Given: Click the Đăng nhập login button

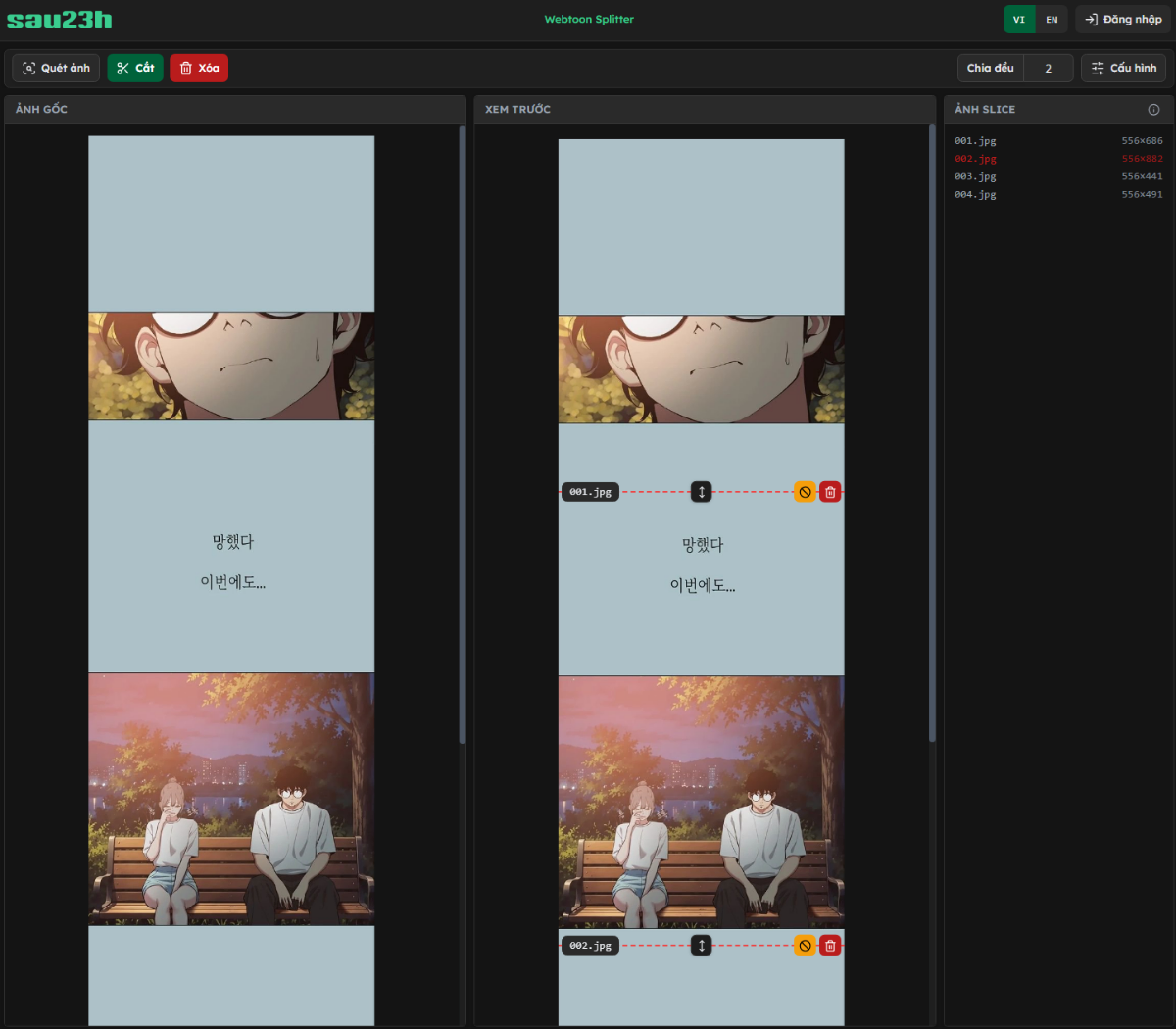Looking at the screenshot, I should click(x=1123, y=20).
